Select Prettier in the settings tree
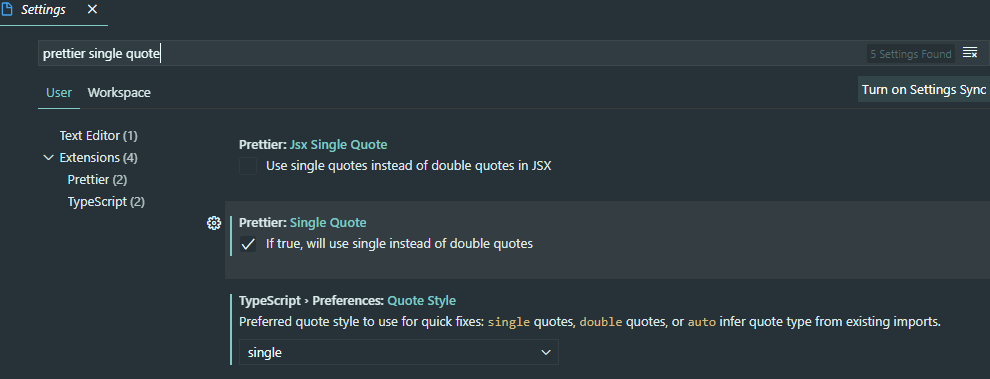 coord(97,179)
